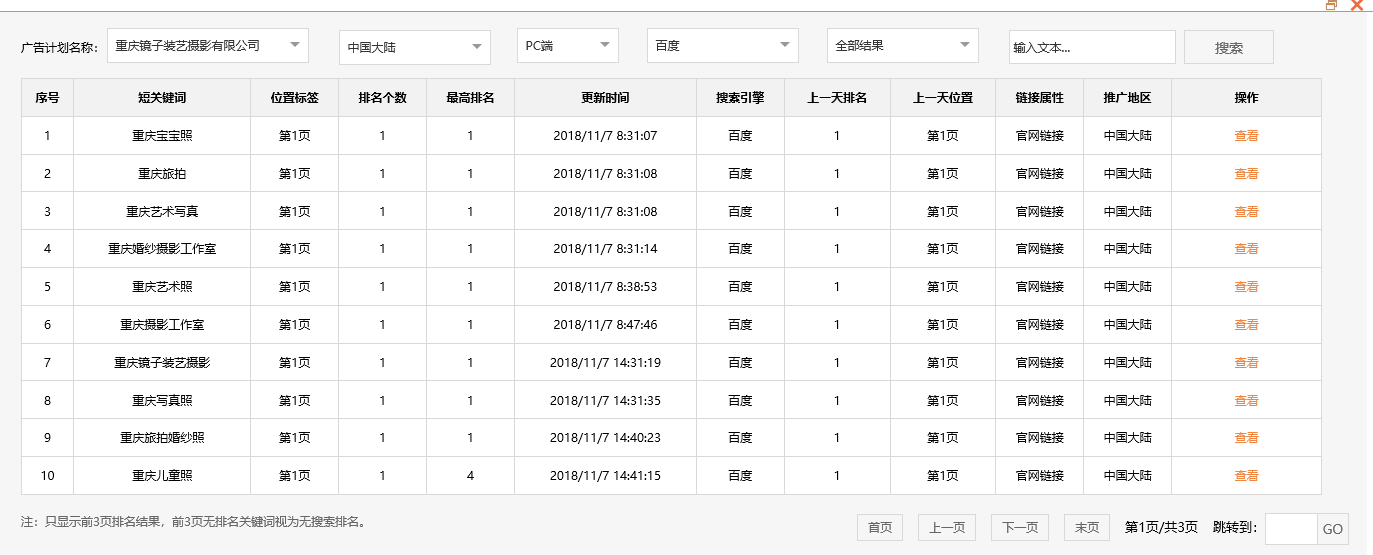
Task: Click the 排名个数 column header
Action: coord(383,98)
